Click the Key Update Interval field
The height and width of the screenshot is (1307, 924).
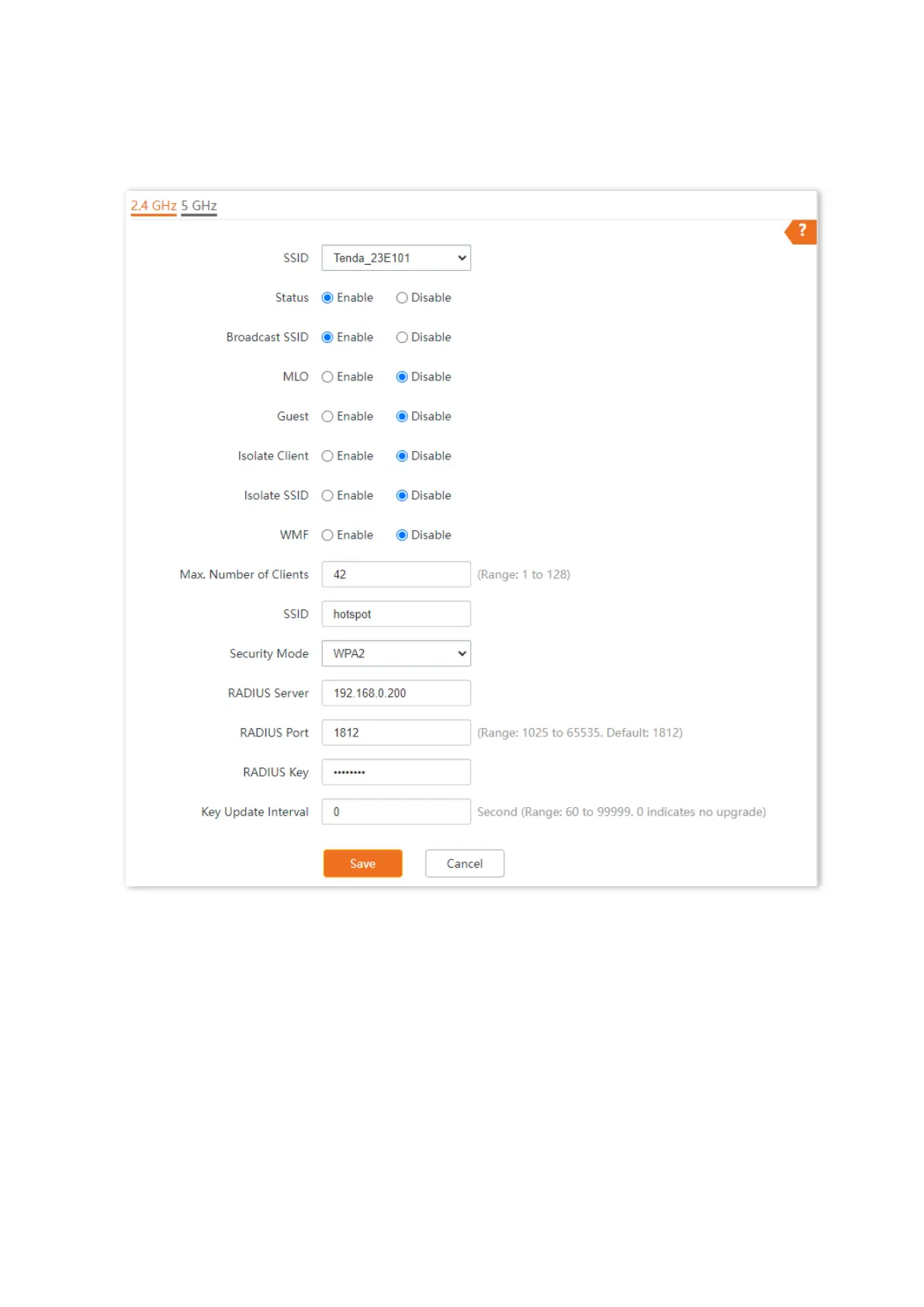point(396,812)
